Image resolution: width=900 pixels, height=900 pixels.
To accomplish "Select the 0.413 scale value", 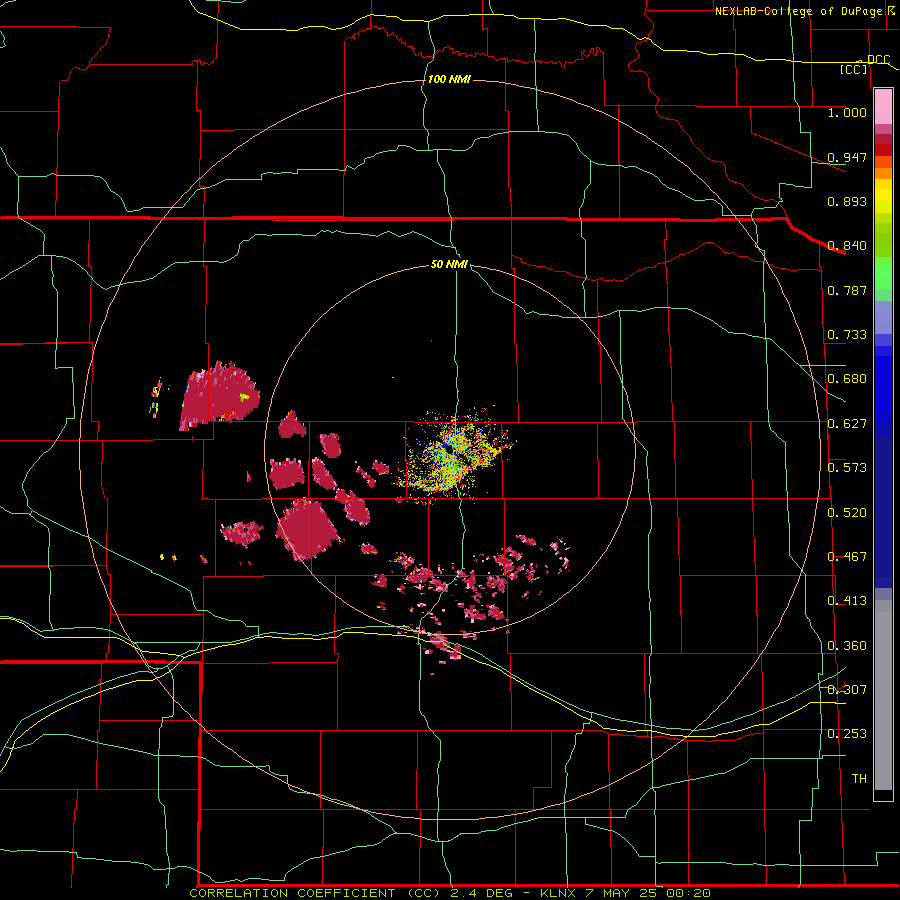I will tap(847, 600).
